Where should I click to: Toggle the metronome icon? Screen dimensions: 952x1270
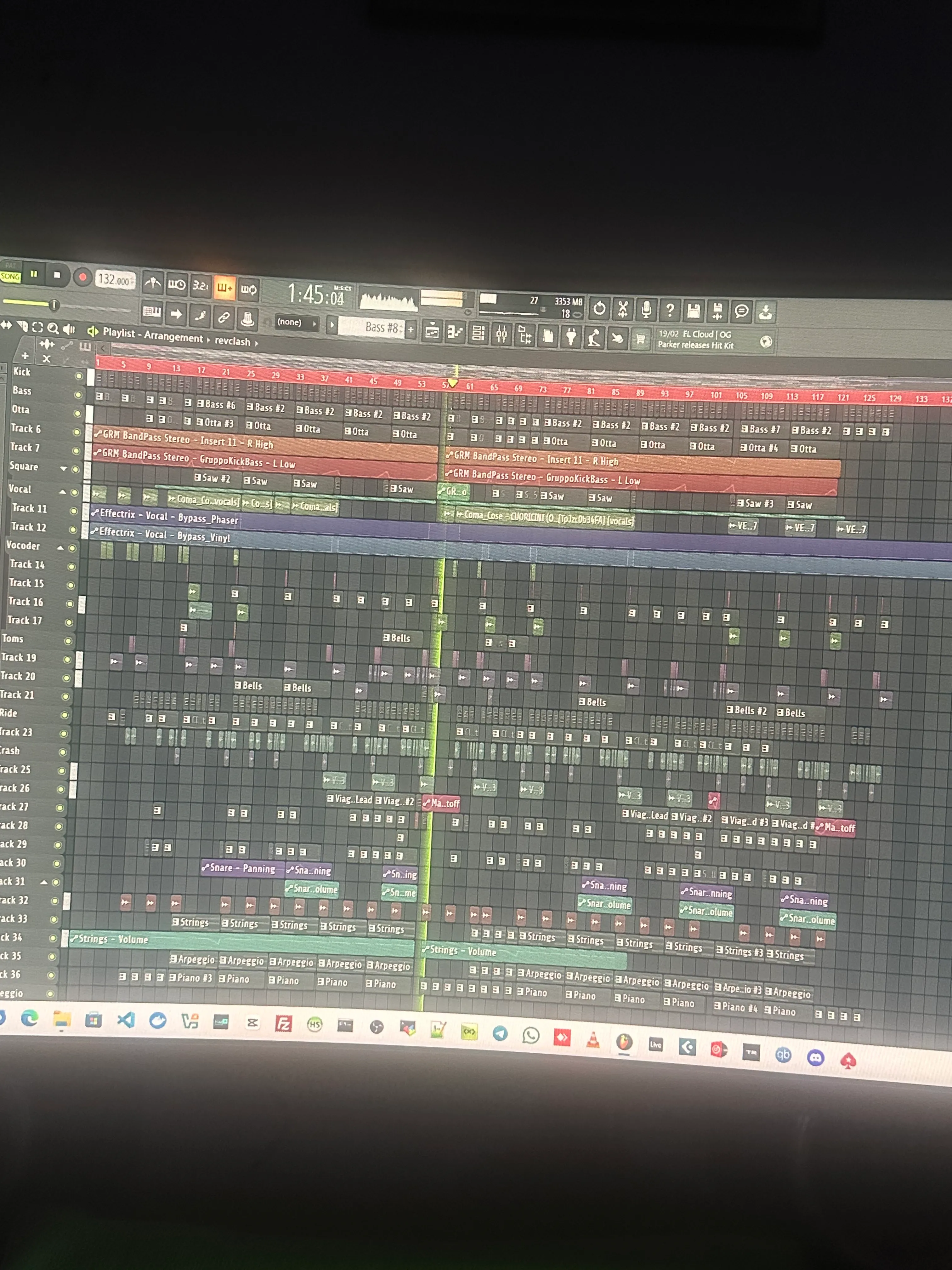click(153, 283)
